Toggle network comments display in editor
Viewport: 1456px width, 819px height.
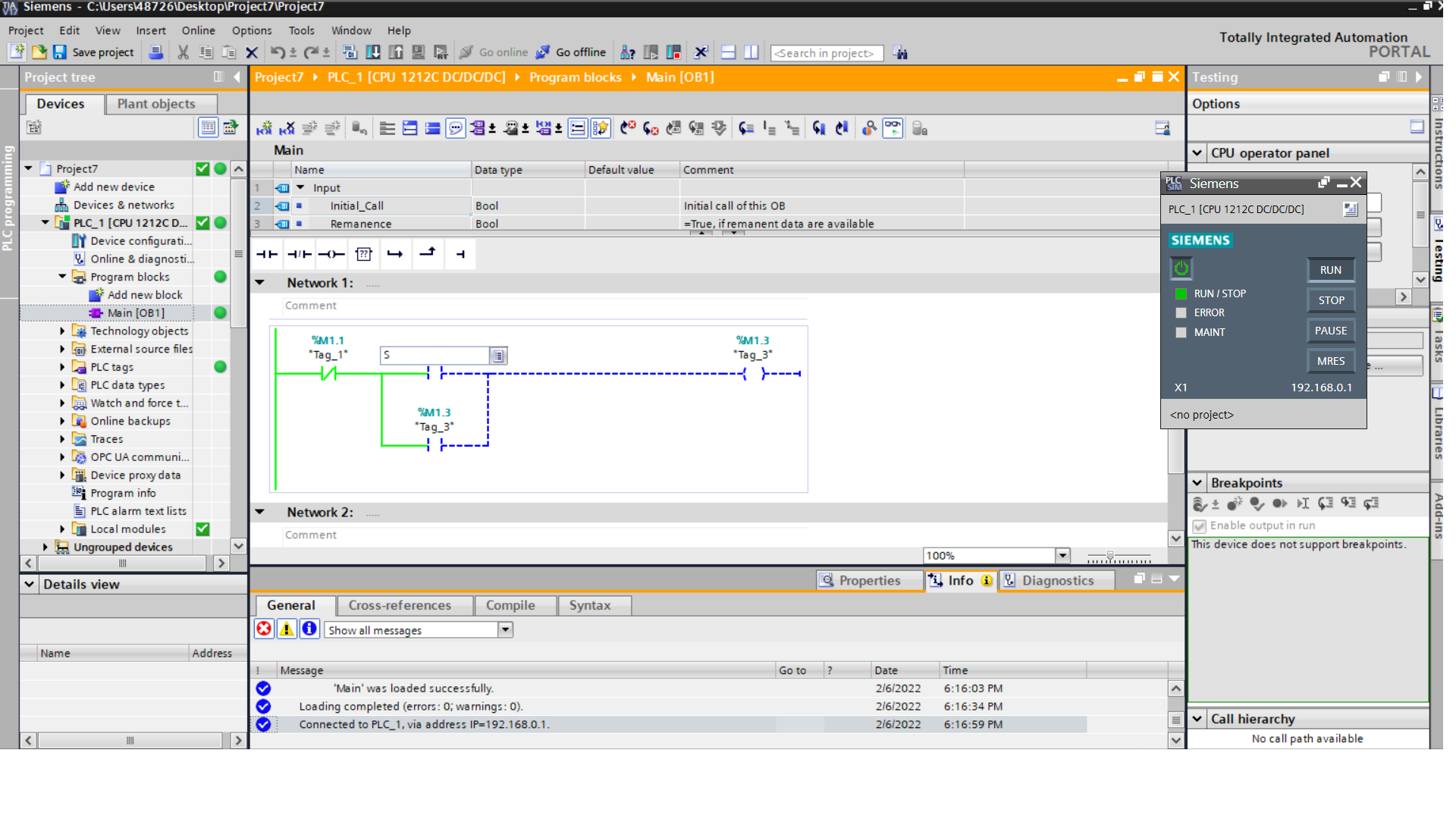(x=455, y=128)
